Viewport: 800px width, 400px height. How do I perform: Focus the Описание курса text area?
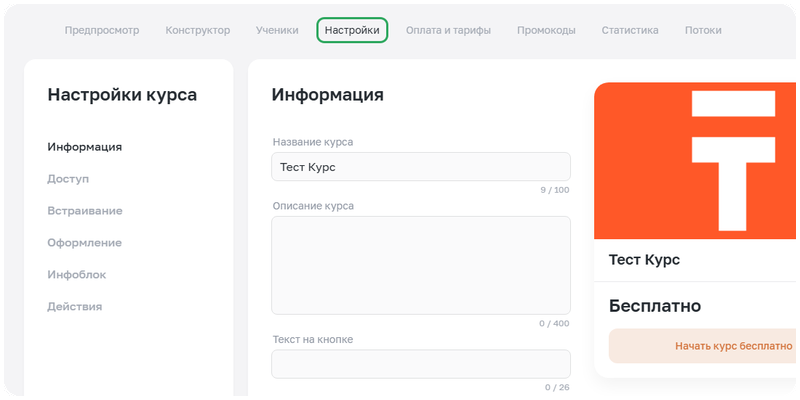(420, 265)
